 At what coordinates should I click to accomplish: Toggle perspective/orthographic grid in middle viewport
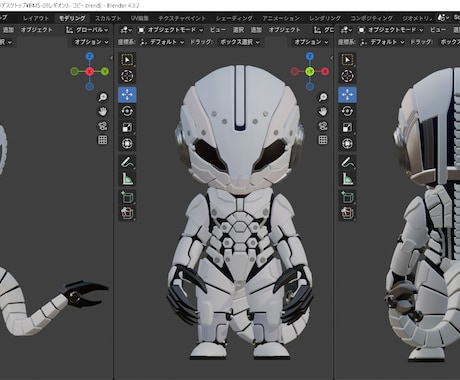tap(323, 140)
